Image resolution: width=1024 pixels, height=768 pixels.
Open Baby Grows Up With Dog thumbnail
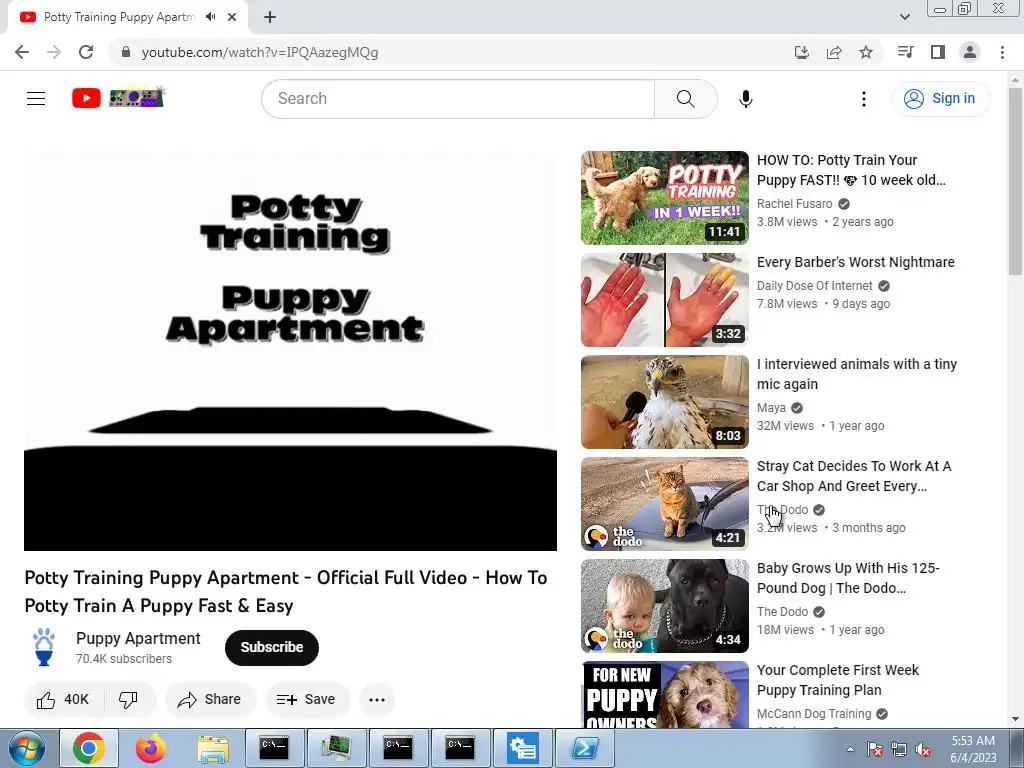[665, 605]
